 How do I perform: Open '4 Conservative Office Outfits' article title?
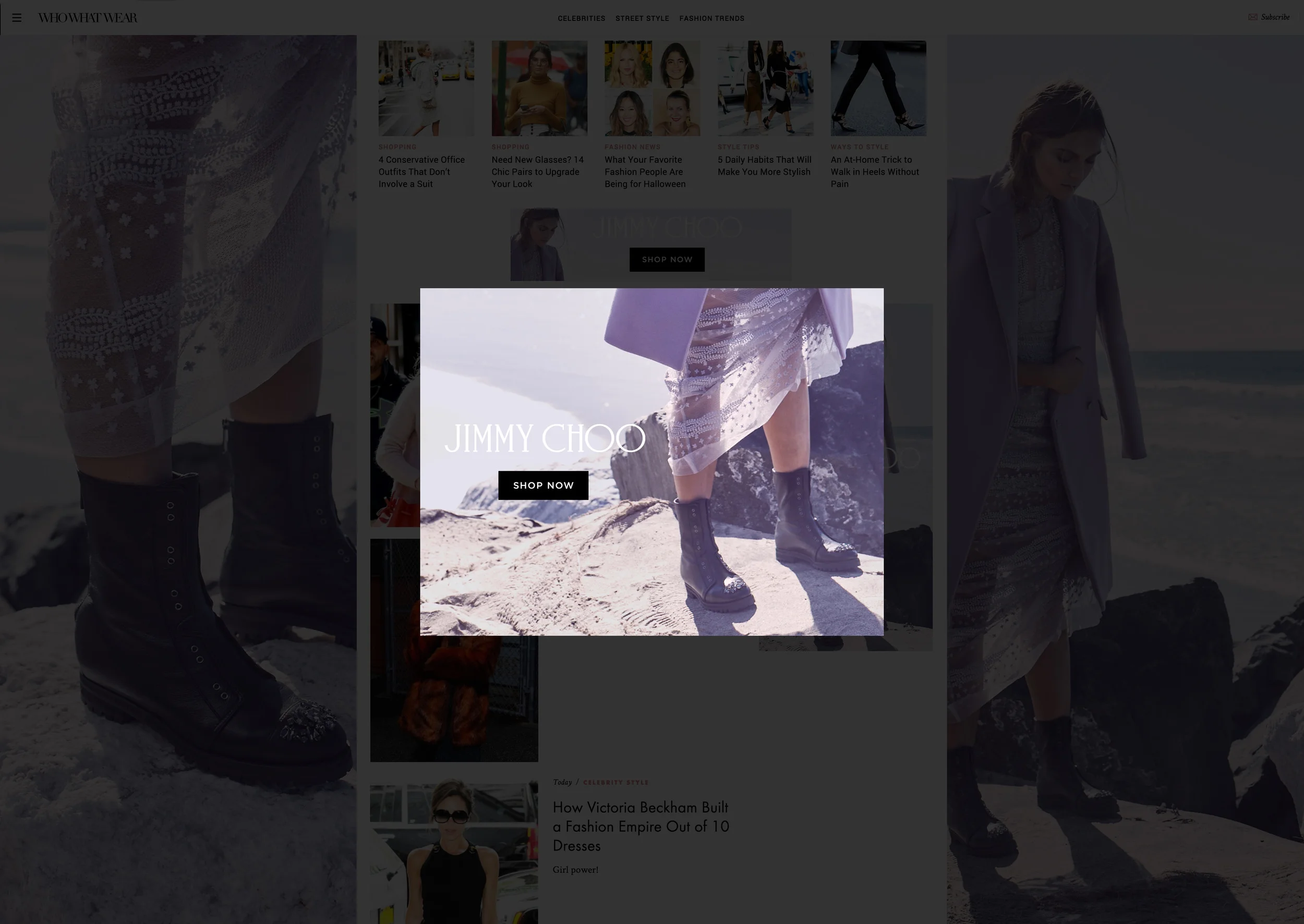[422, 172]
